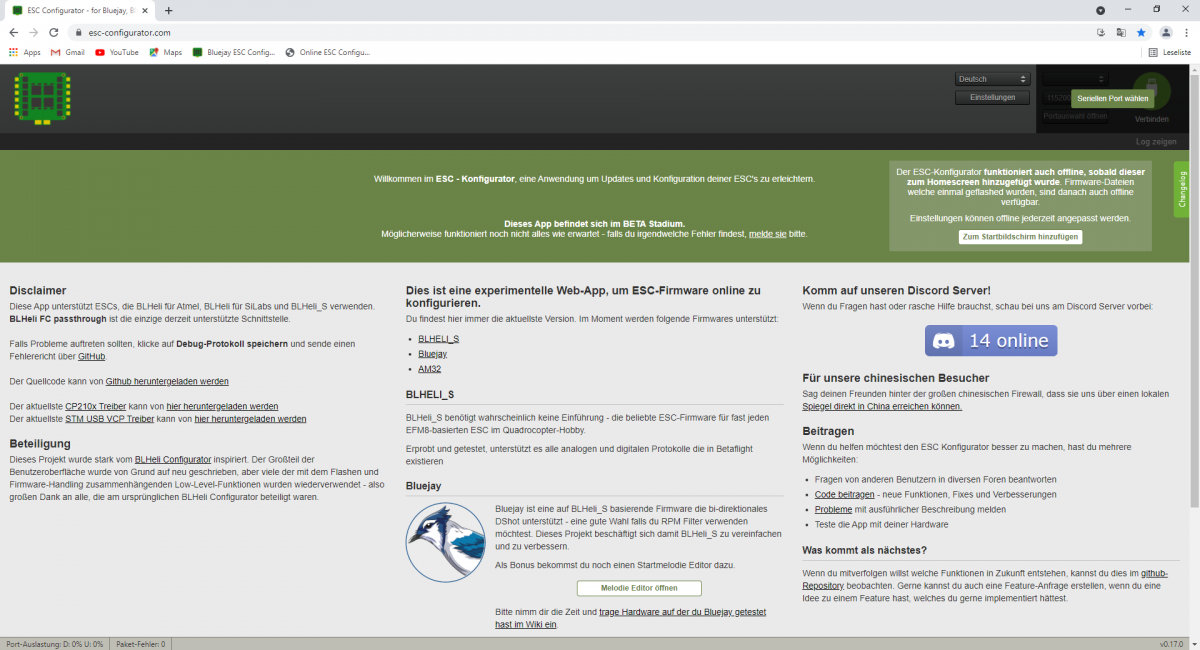
Task: Click the 'Beteiligung' heading
Action: coord(40,443)
